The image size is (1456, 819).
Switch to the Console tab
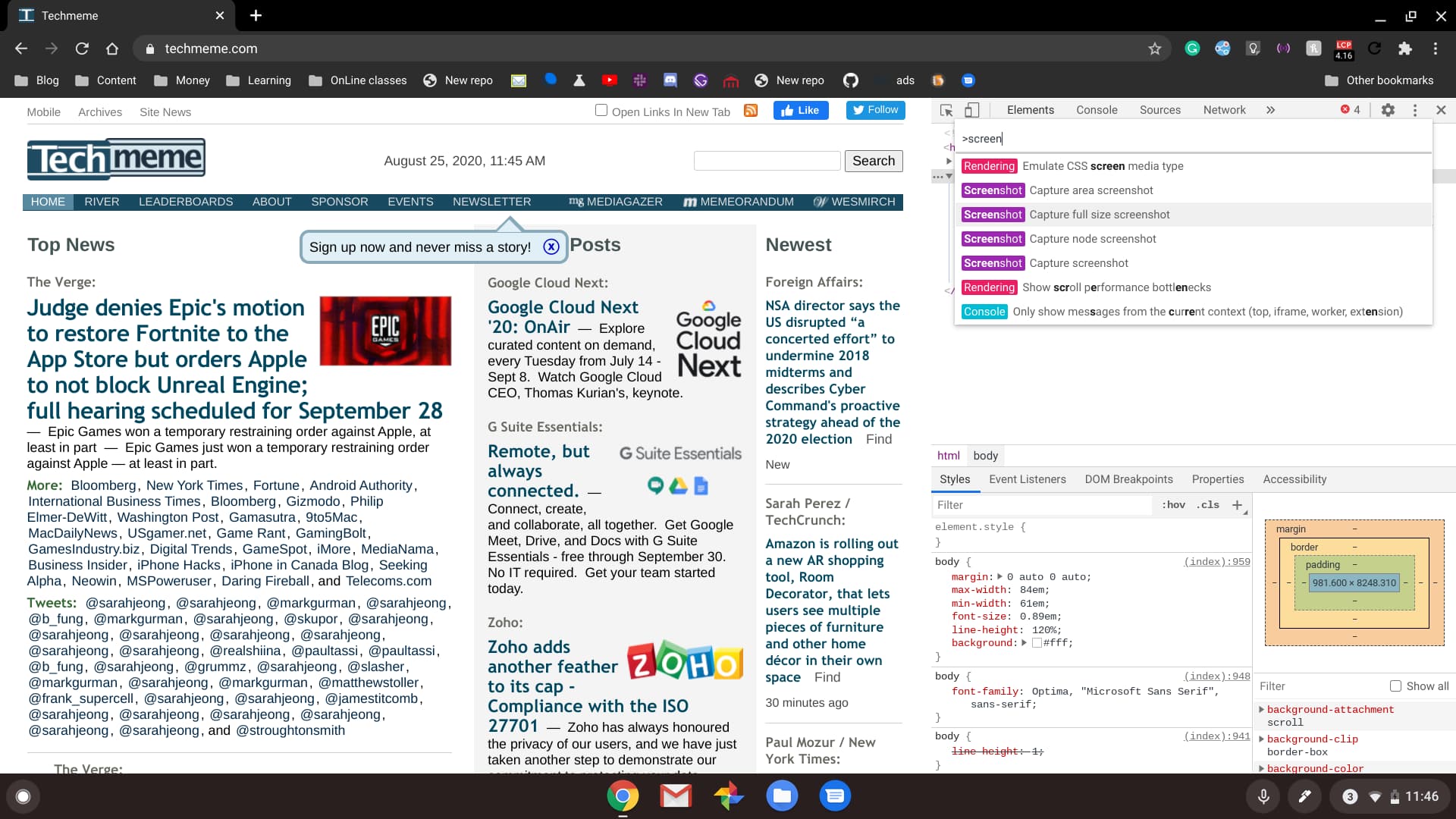1097,110
